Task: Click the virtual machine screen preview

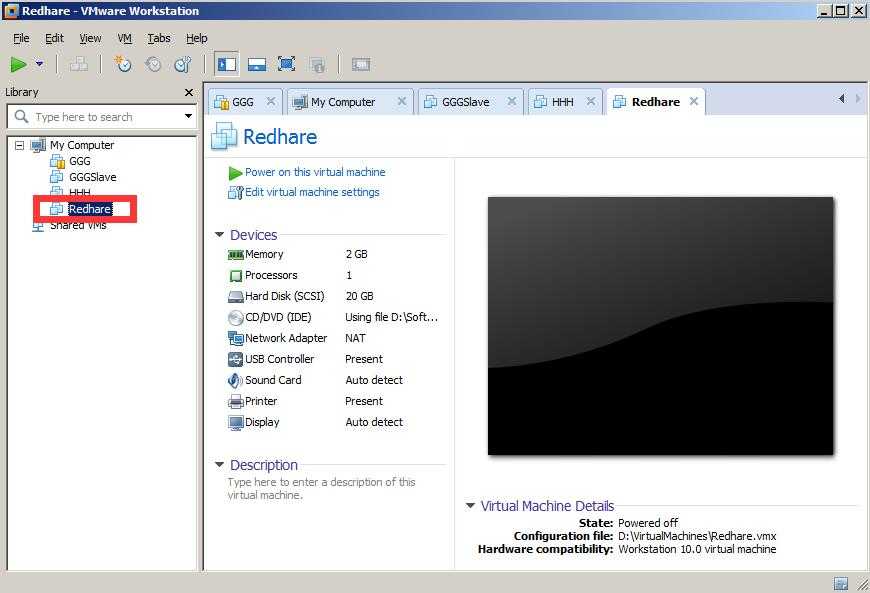Action: click(660, 326)
